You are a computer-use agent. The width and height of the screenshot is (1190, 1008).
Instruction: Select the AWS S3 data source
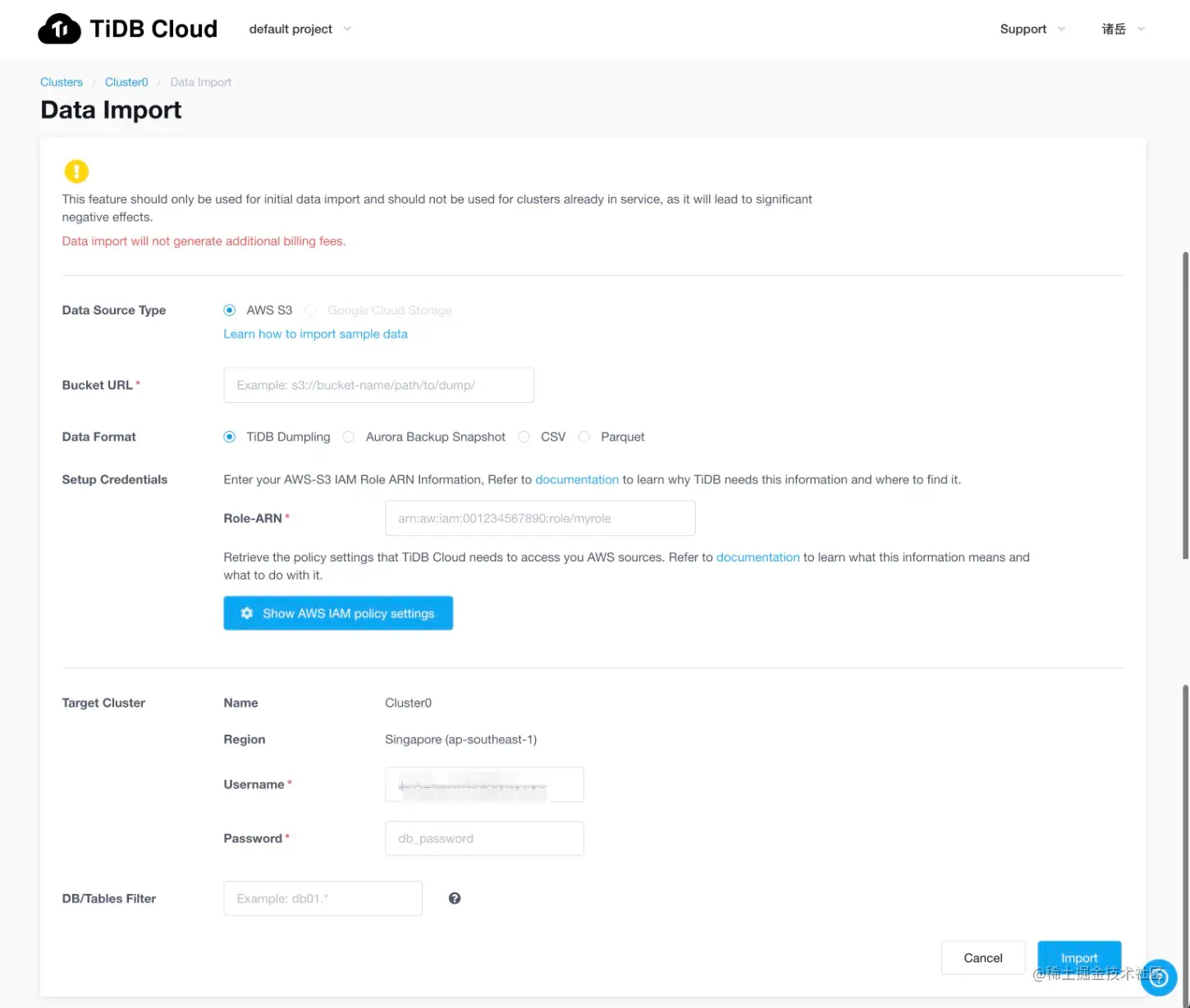pos(230,310)
